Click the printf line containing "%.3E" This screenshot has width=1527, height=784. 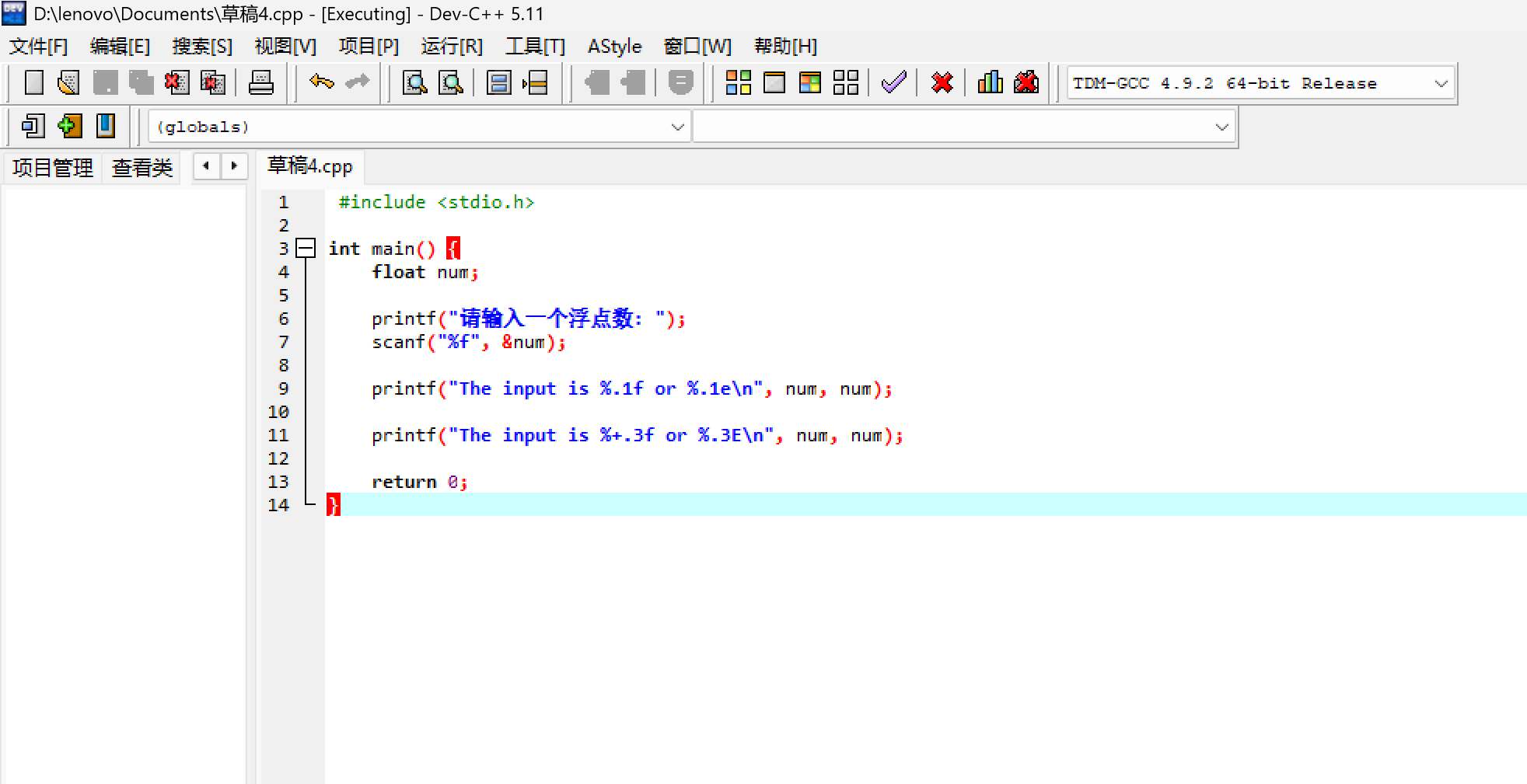tap(638, 435)
